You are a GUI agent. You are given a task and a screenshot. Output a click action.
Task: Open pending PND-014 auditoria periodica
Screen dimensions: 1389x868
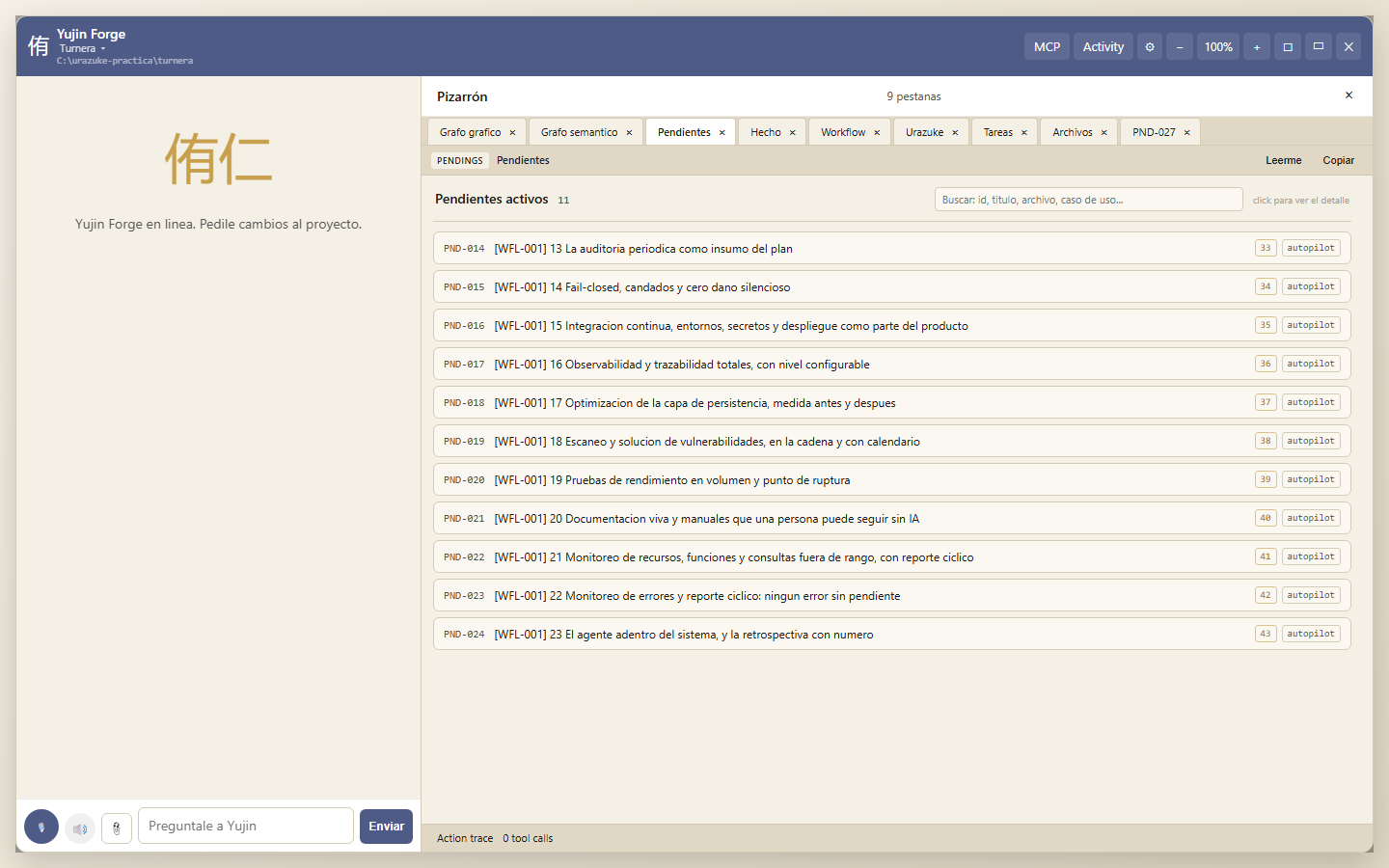[x=892, y=248]
